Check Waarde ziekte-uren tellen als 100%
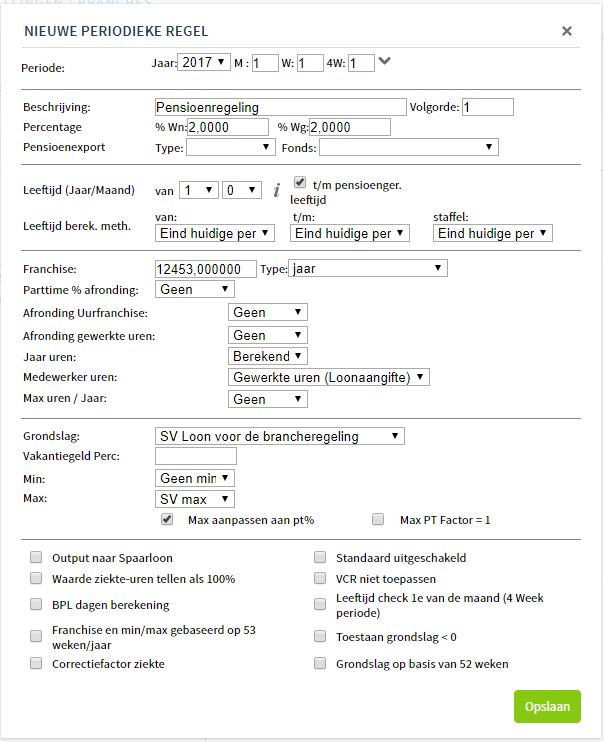Image resolution: width=604 pixels, height=742 pixels. tap(36, 578)
